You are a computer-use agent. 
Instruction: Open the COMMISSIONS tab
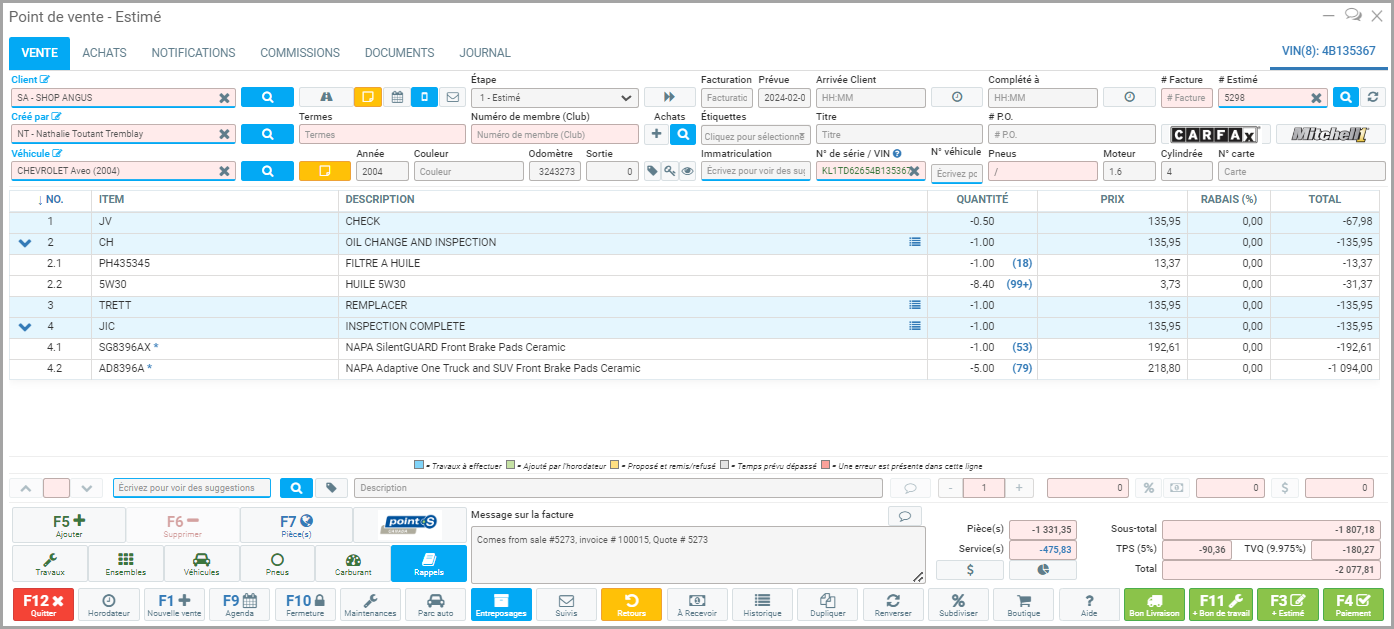(300, 53)
